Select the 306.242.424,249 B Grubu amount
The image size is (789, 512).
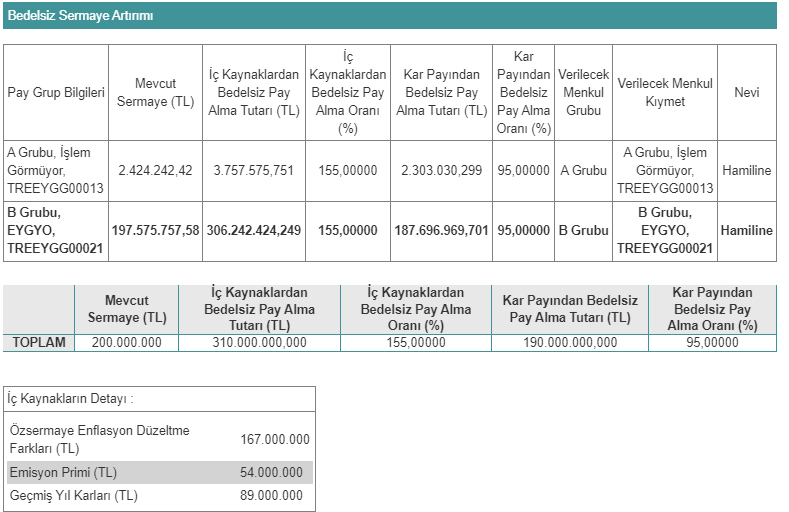click(x=254, y=231)
